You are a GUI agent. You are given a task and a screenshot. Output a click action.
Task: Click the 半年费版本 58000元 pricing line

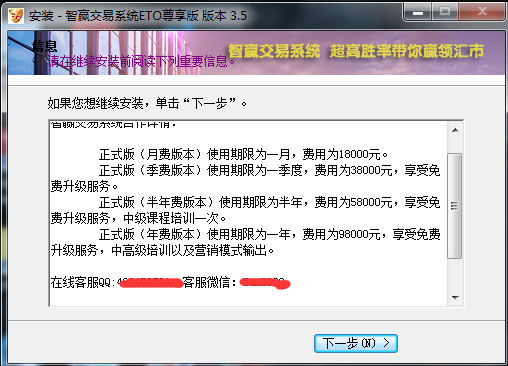[245, 210]
